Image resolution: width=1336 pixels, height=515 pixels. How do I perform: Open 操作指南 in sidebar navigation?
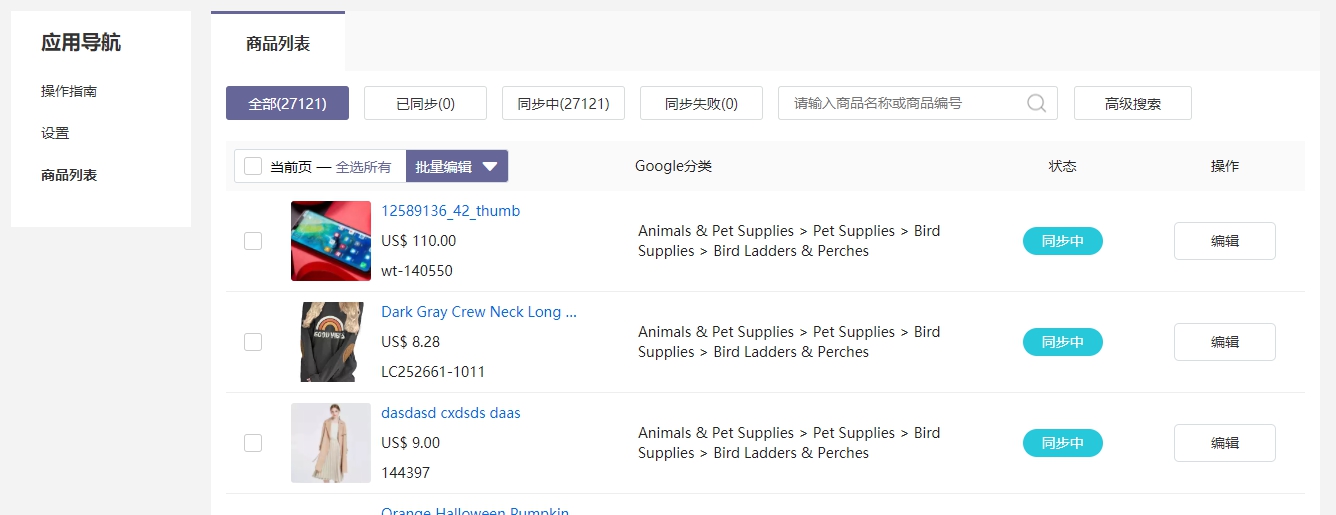click(69, 91)
